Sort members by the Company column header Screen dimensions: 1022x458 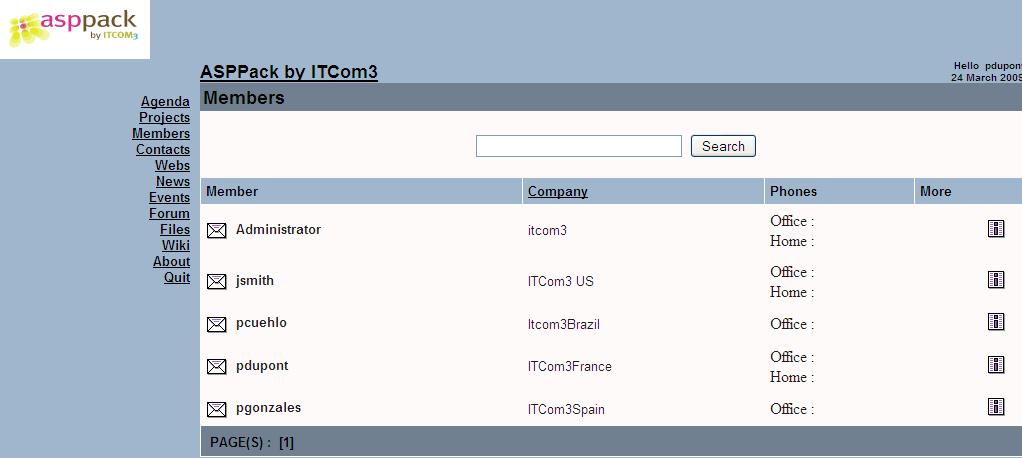tap(558, 192)
